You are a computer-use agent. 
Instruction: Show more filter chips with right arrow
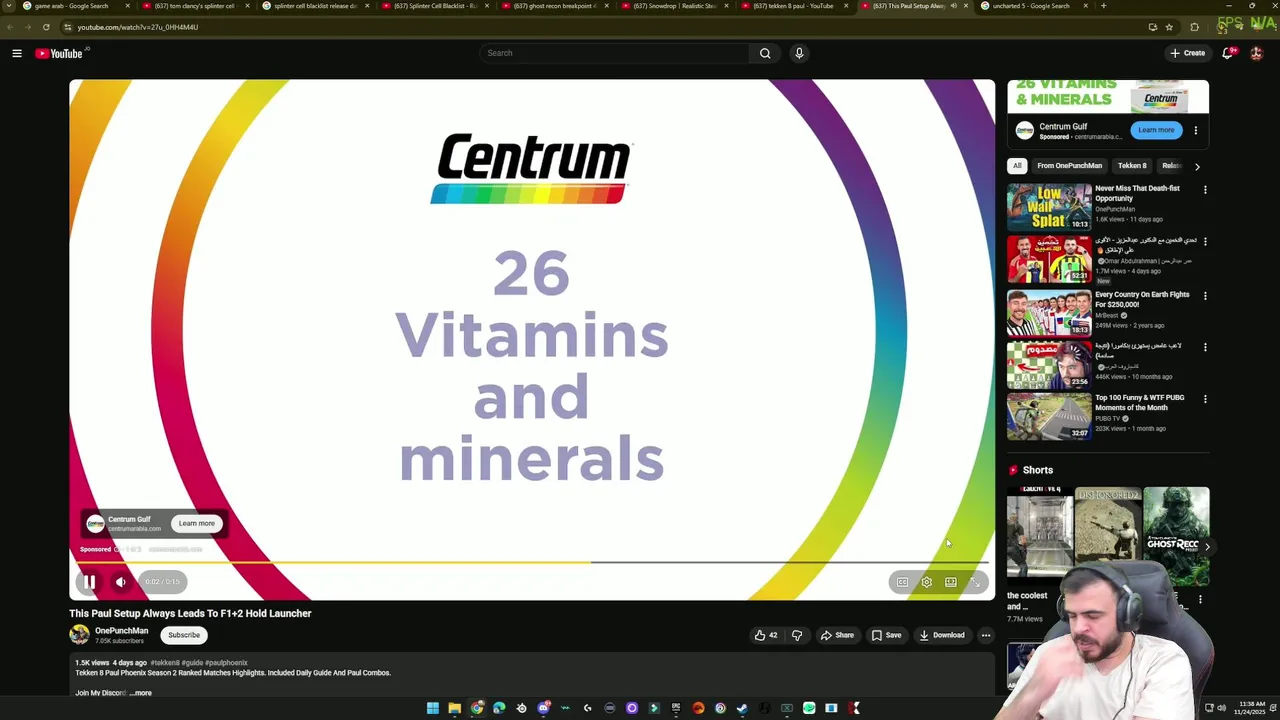click(x=1197, y=166)
